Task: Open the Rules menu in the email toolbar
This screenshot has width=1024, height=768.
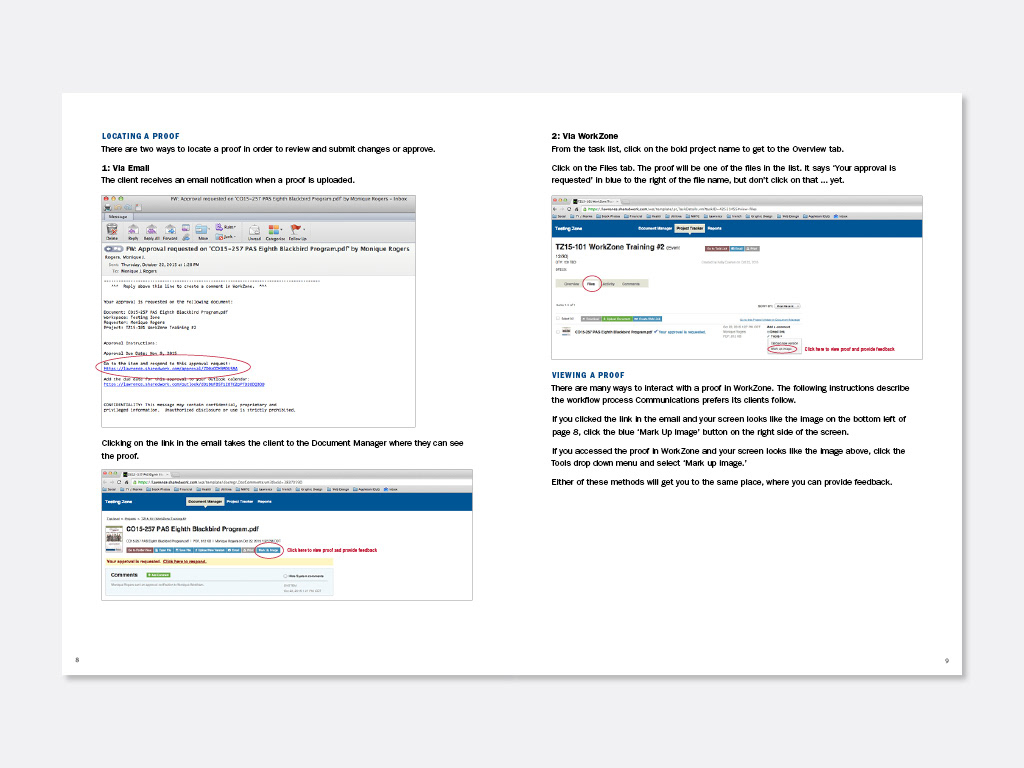Action: (225, 227)
